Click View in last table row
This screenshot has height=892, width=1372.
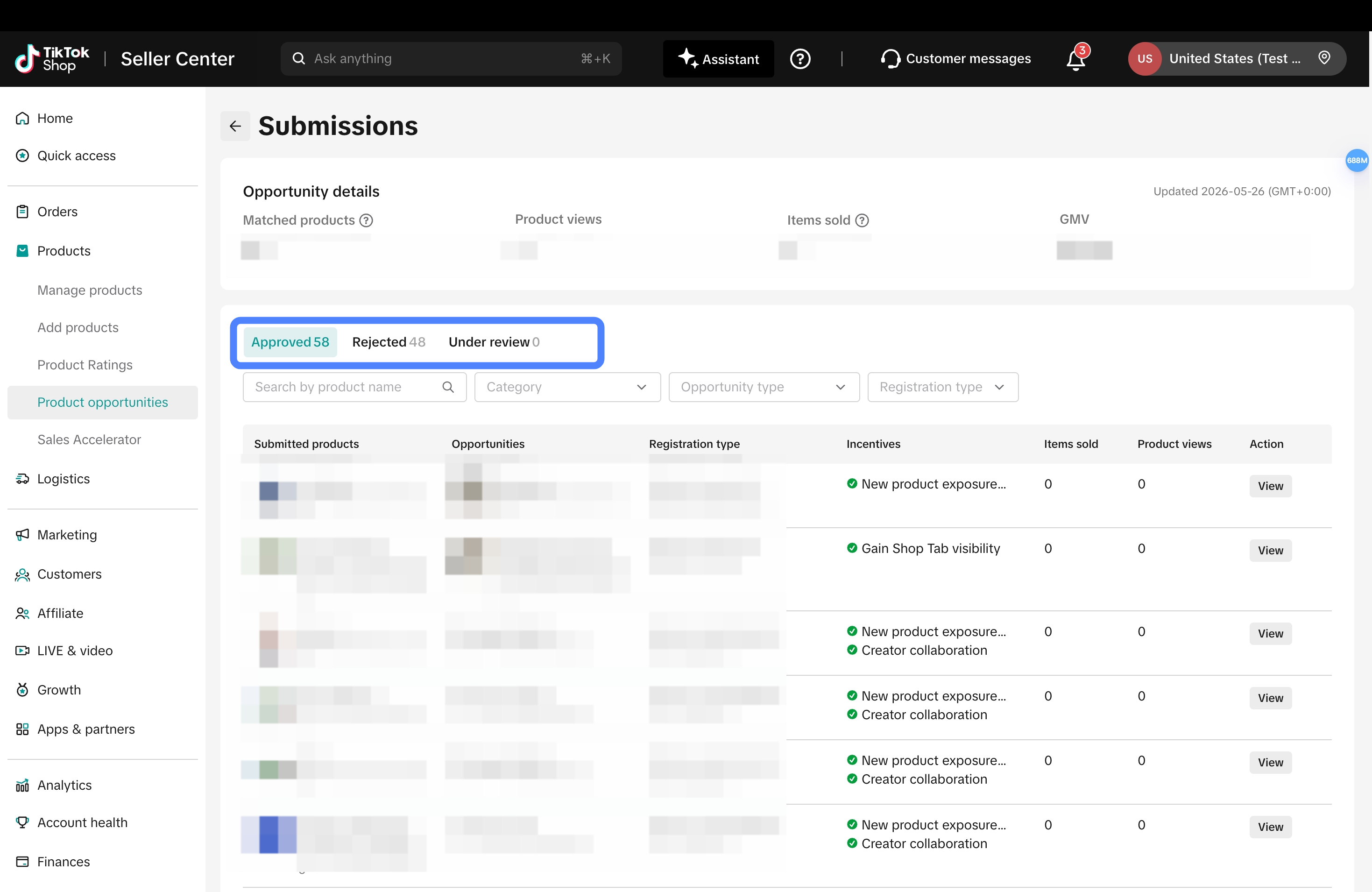coord(1270,827)
